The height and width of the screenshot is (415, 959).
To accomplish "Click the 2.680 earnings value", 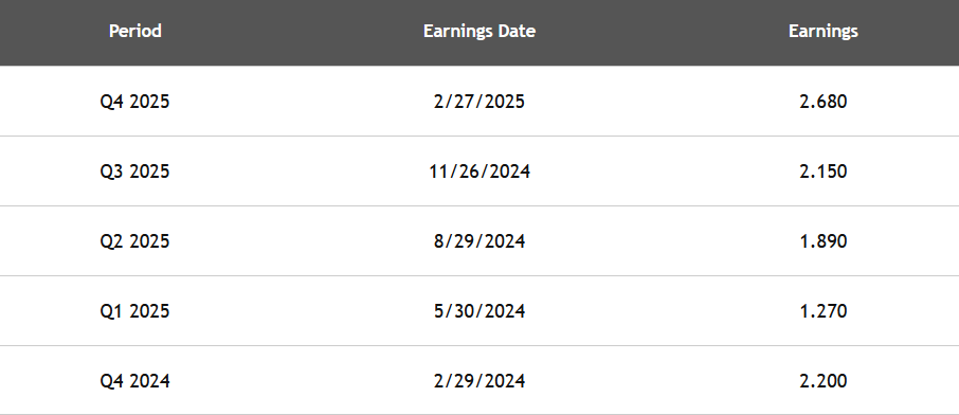I will pos(823,101).
